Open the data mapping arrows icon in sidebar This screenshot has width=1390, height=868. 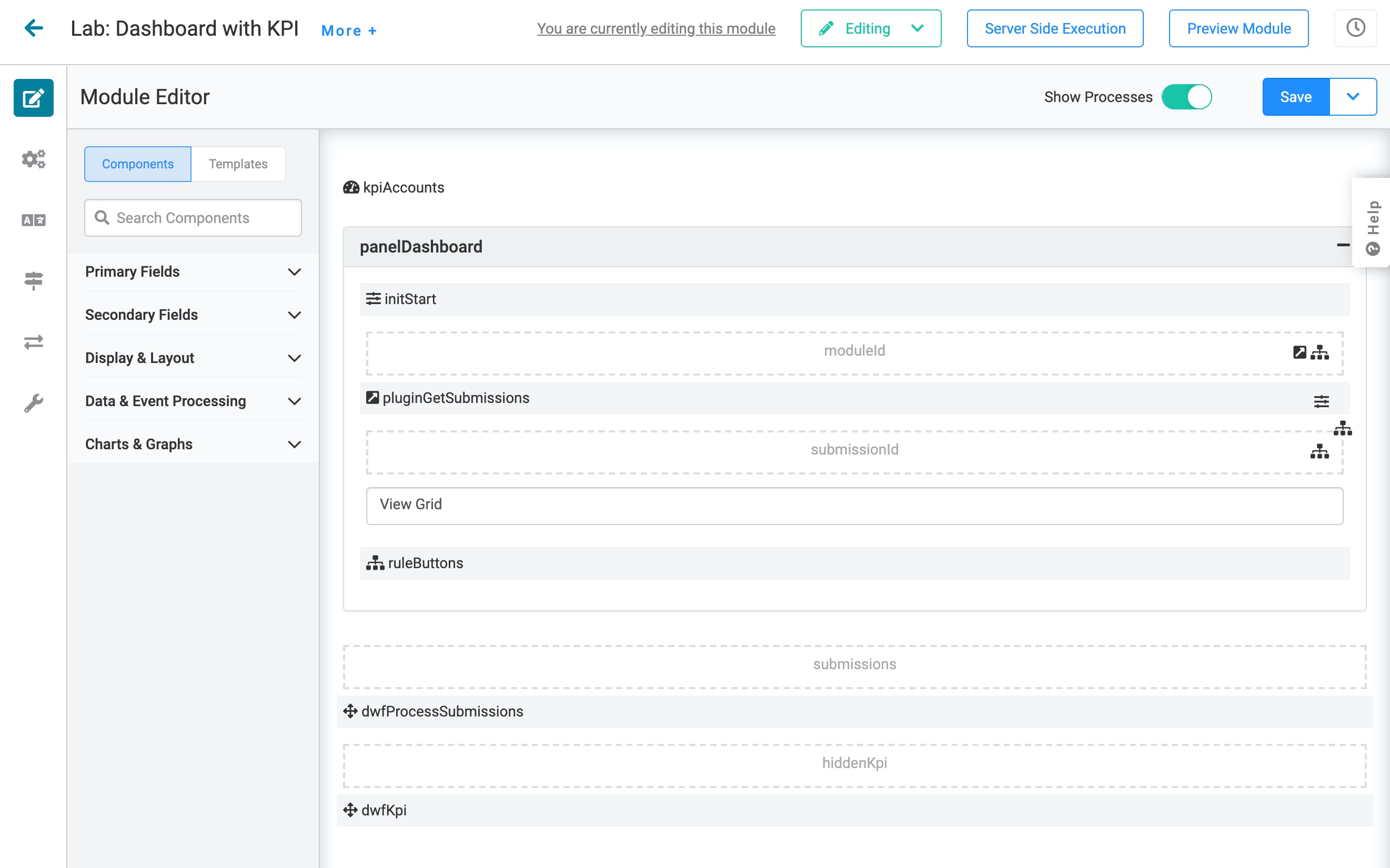coord(33,342)
